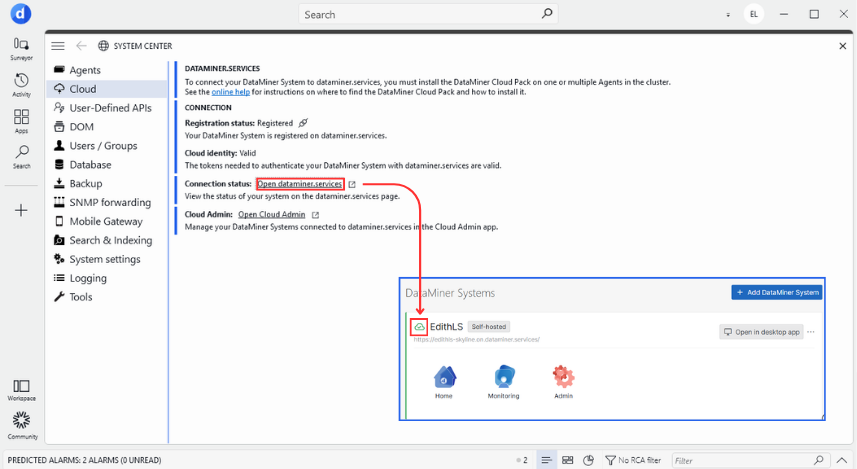Image resolution: width=857 pixels, height=469 pixels.
Task: Click the Open dataminer.services link
Action: (x=300, y=184)
